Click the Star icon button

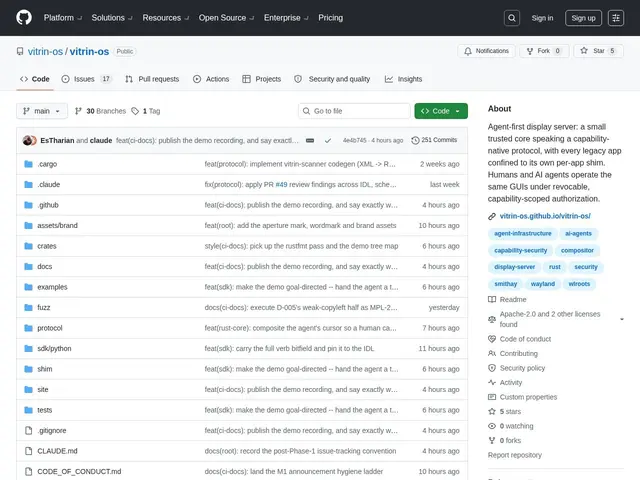(x=598, y=51)
